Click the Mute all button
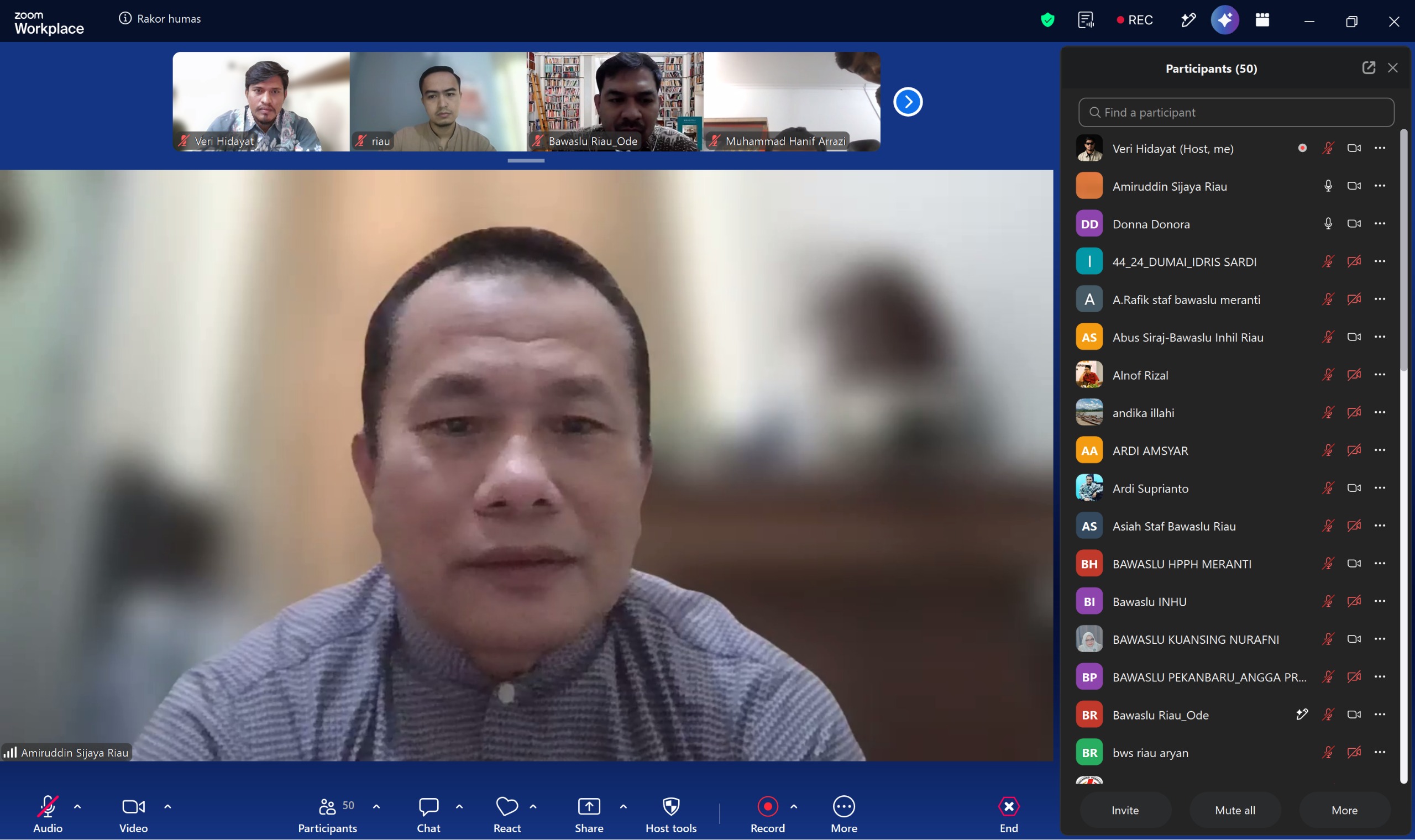The width and height of the screenshot is (1415, 840). pos(1235,810)
